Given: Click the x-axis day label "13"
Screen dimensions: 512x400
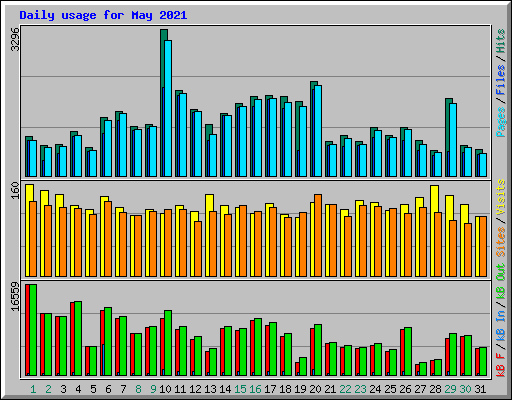Looking at the screenshot, I should 210,389.
